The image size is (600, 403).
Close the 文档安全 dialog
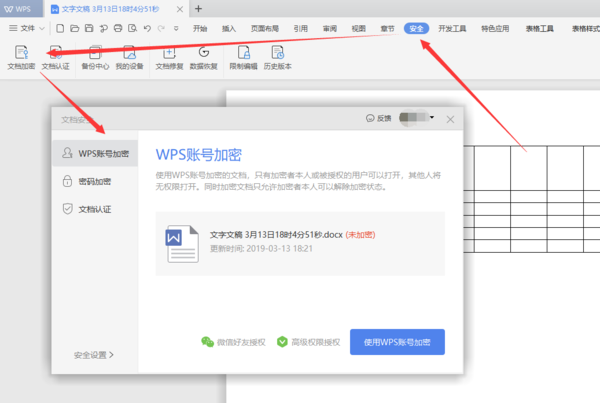coord(450,119)
